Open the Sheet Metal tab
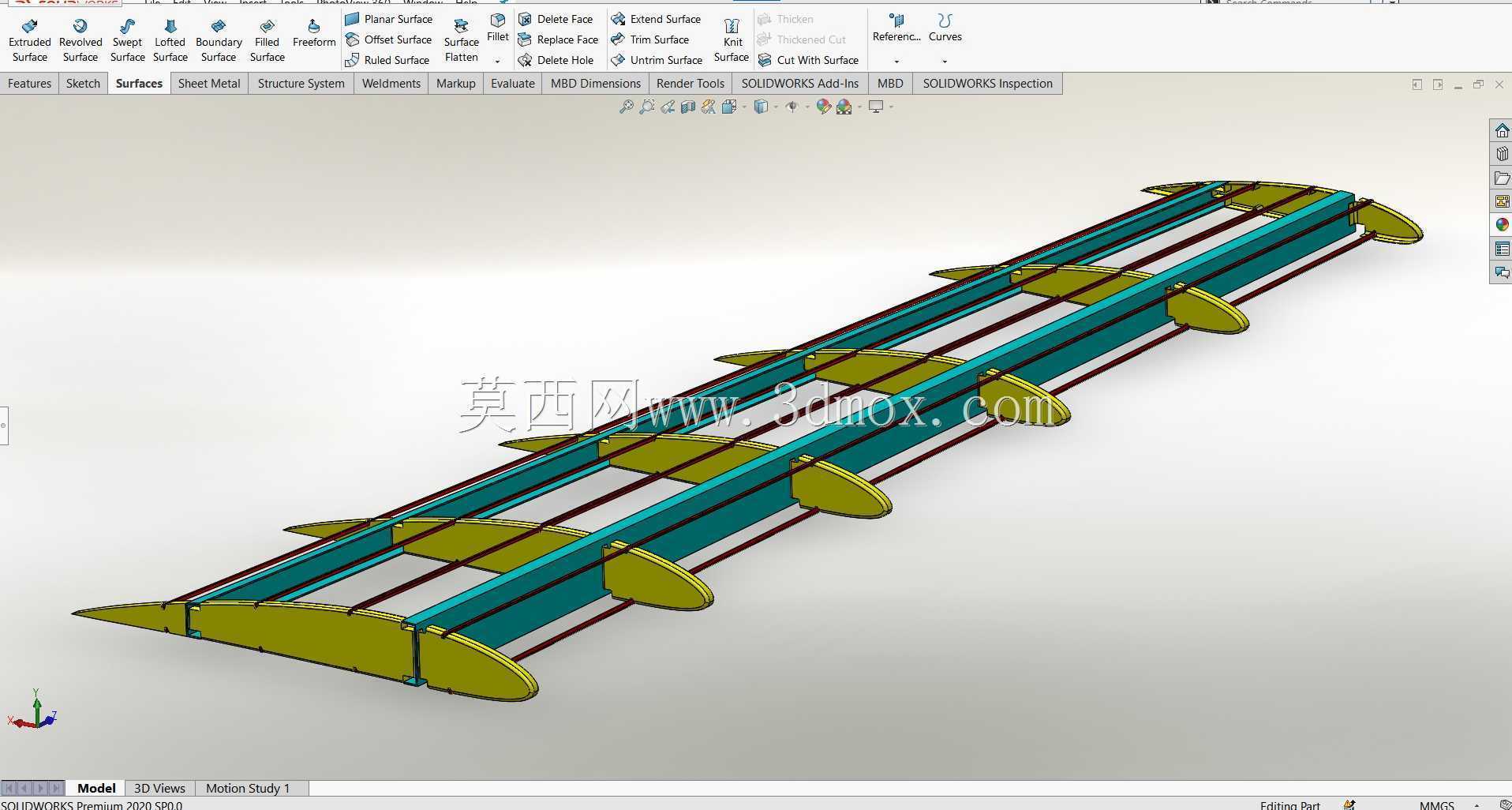The image size is (1512, 810). [x=209, y=84]
